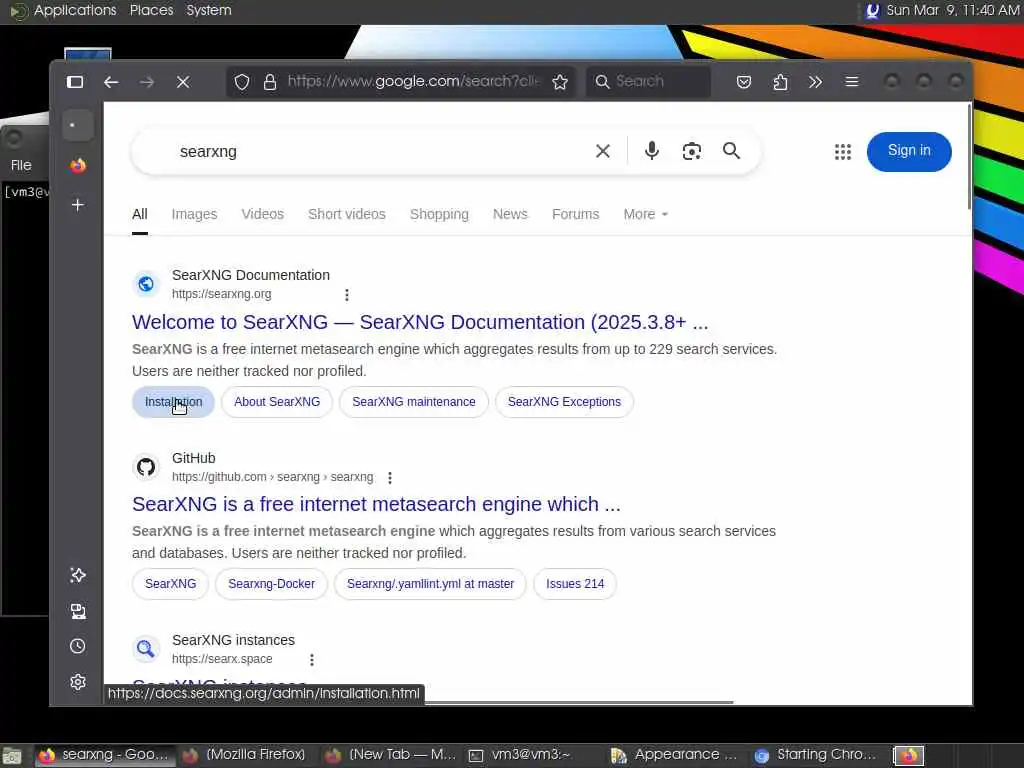Open File menu in background terminal window
This screenshot has width=1024, height=768.
(x=21, y=165)
